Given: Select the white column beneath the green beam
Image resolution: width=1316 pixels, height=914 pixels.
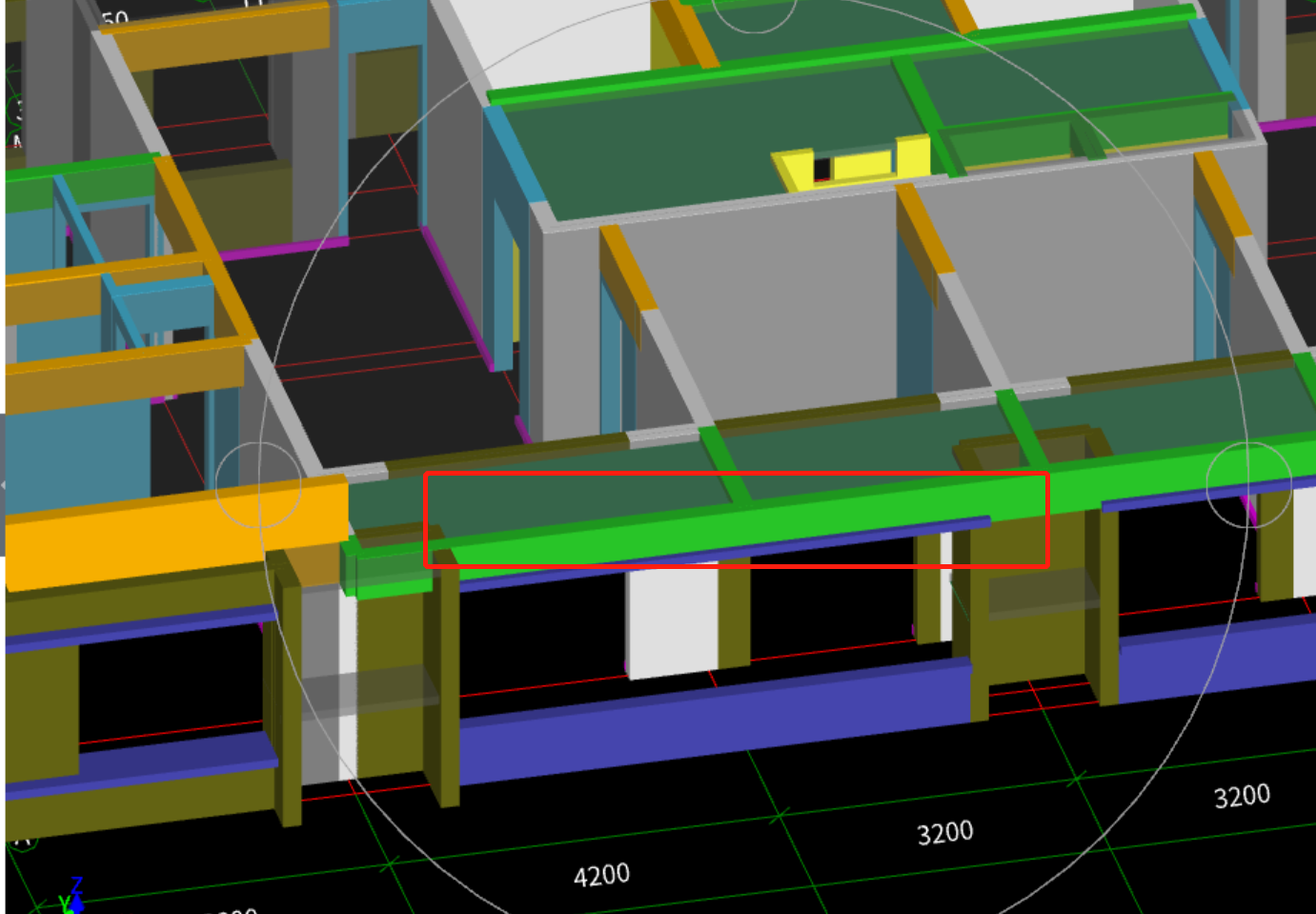Looking at the screenshot, I should pyautogui.click(x=672, y=620).
